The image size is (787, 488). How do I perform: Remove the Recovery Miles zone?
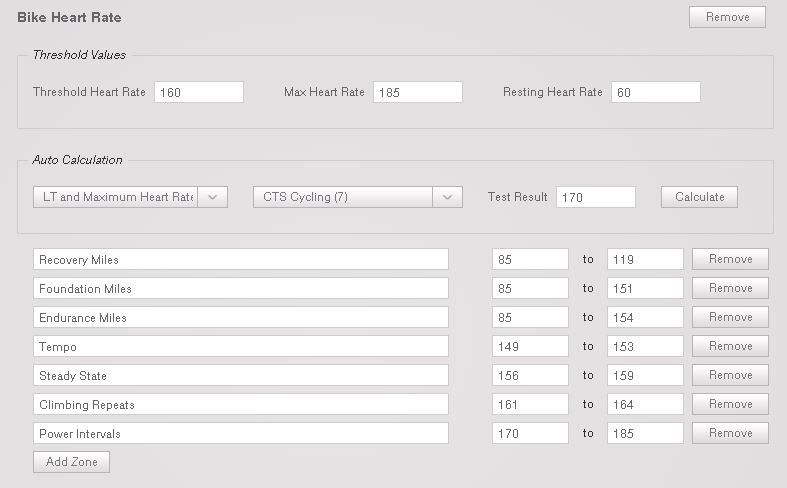(730, 259)
